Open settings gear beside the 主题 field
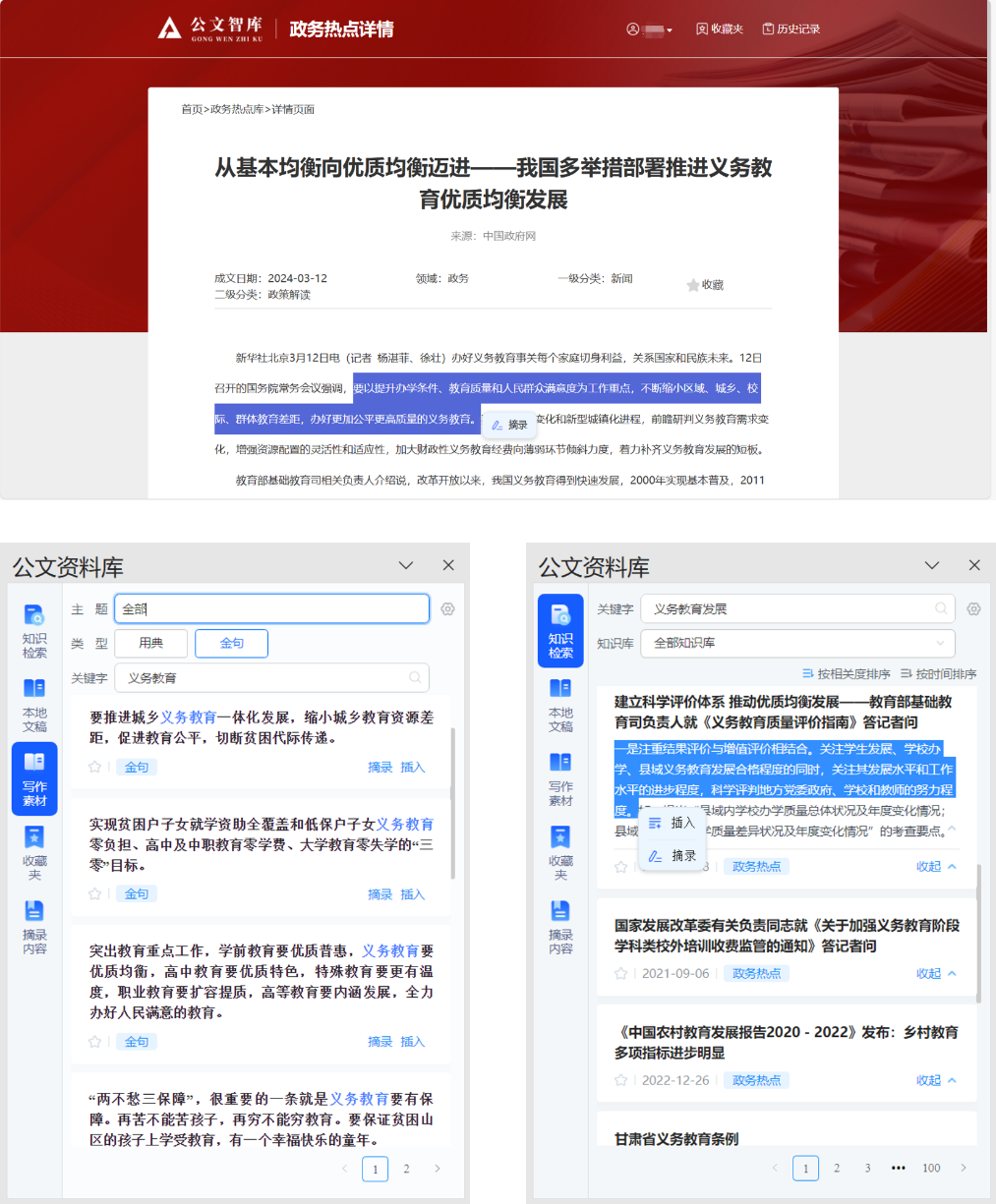Image resolution: width=996 pixels, height=1204 pixels. click(447, 609)
